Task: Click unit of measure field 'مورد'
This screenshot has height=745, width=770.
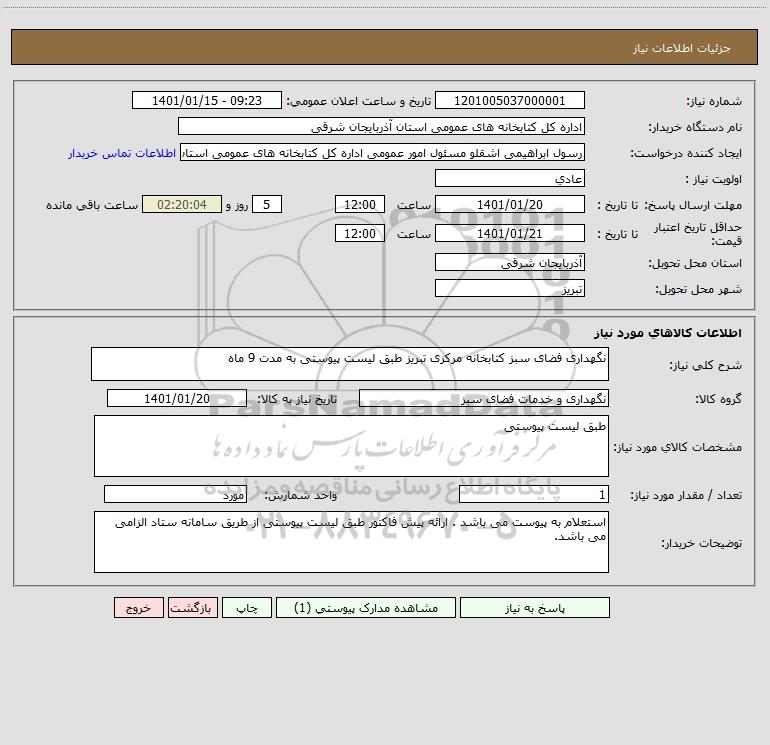Action: (x=175, y=494)
